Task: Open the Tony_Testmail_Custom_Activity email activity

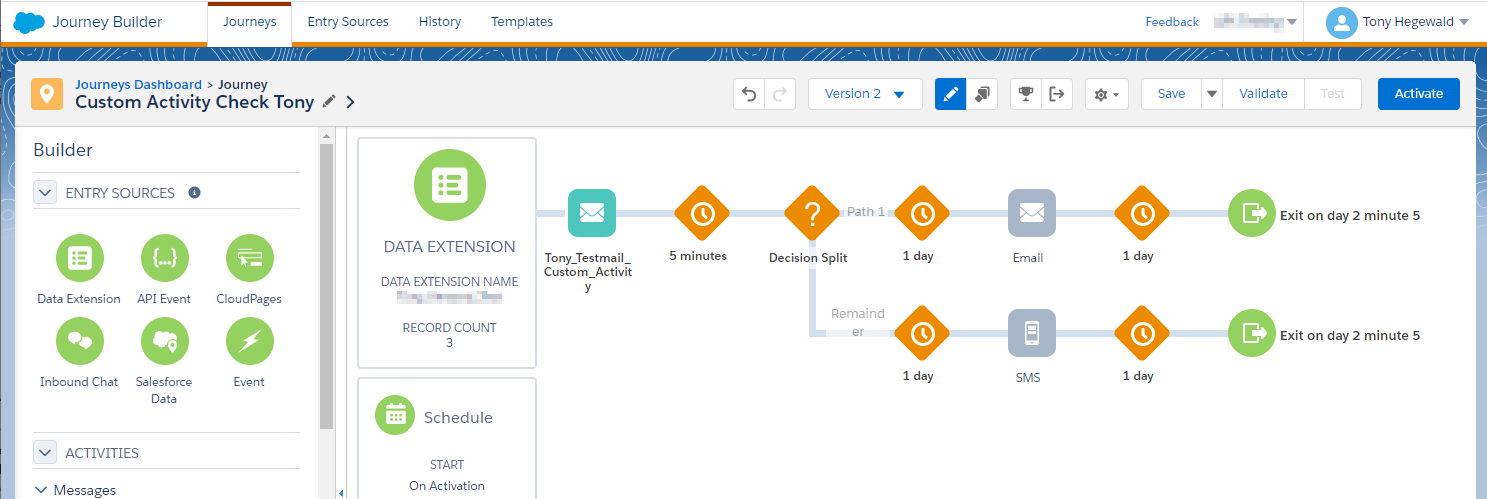Action: point(592,213)
